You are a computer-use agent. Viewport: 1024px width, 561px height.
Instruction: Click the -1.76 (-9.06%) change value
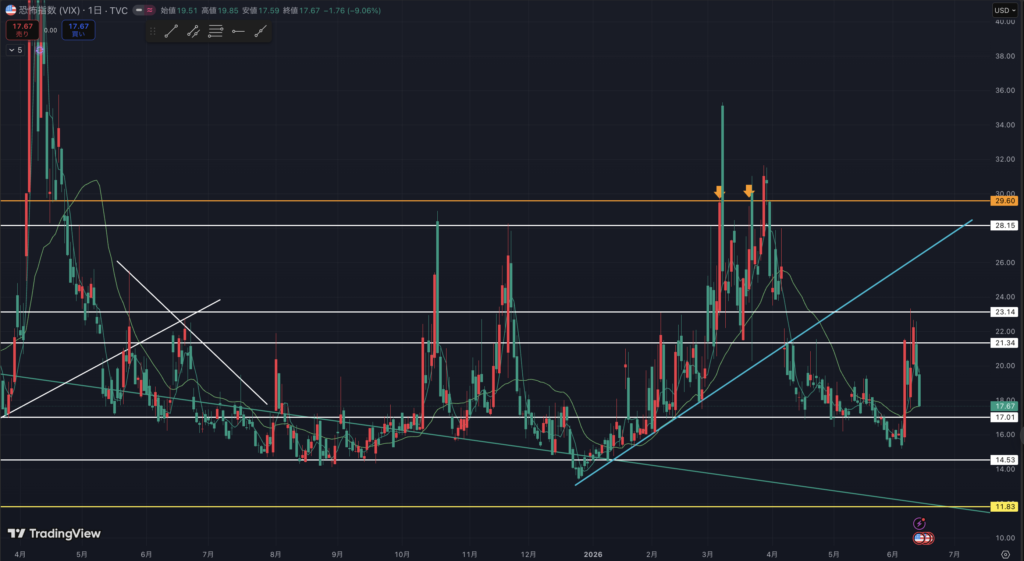[352, 10]
